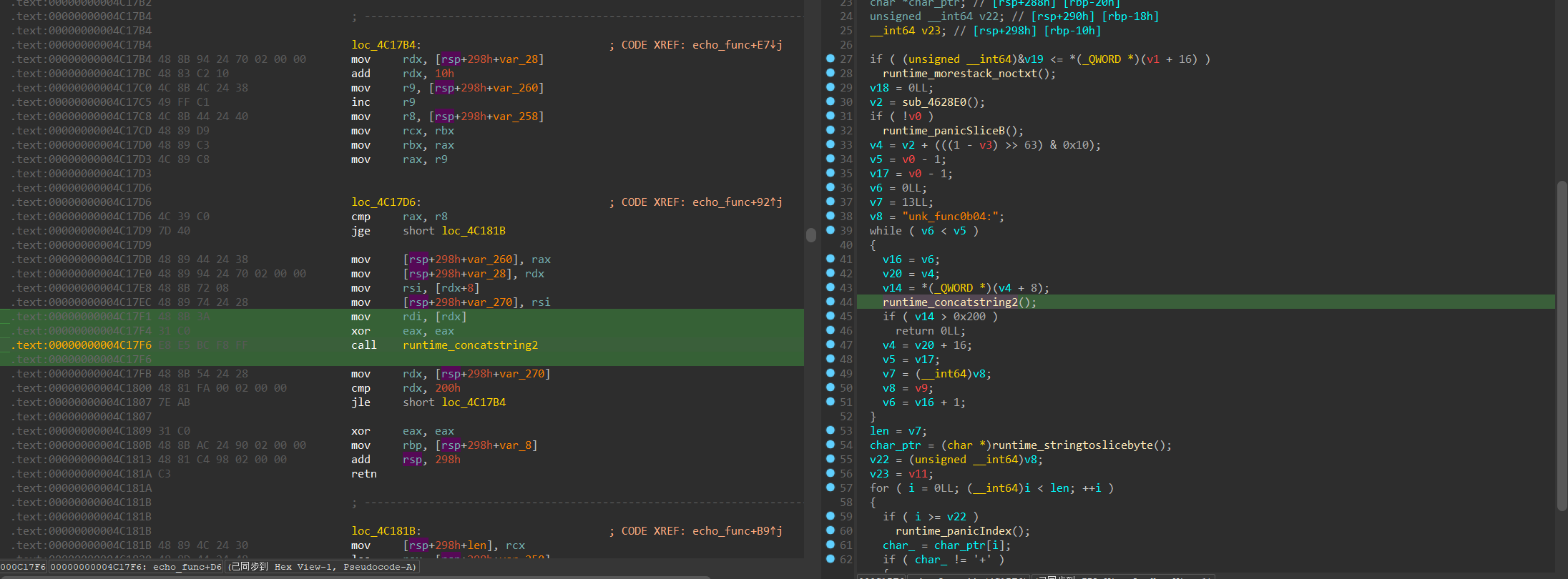Toggle breakpoint dot on pseudocode line 57
This screenshot has width=1568, height=579.
[830, 488]
